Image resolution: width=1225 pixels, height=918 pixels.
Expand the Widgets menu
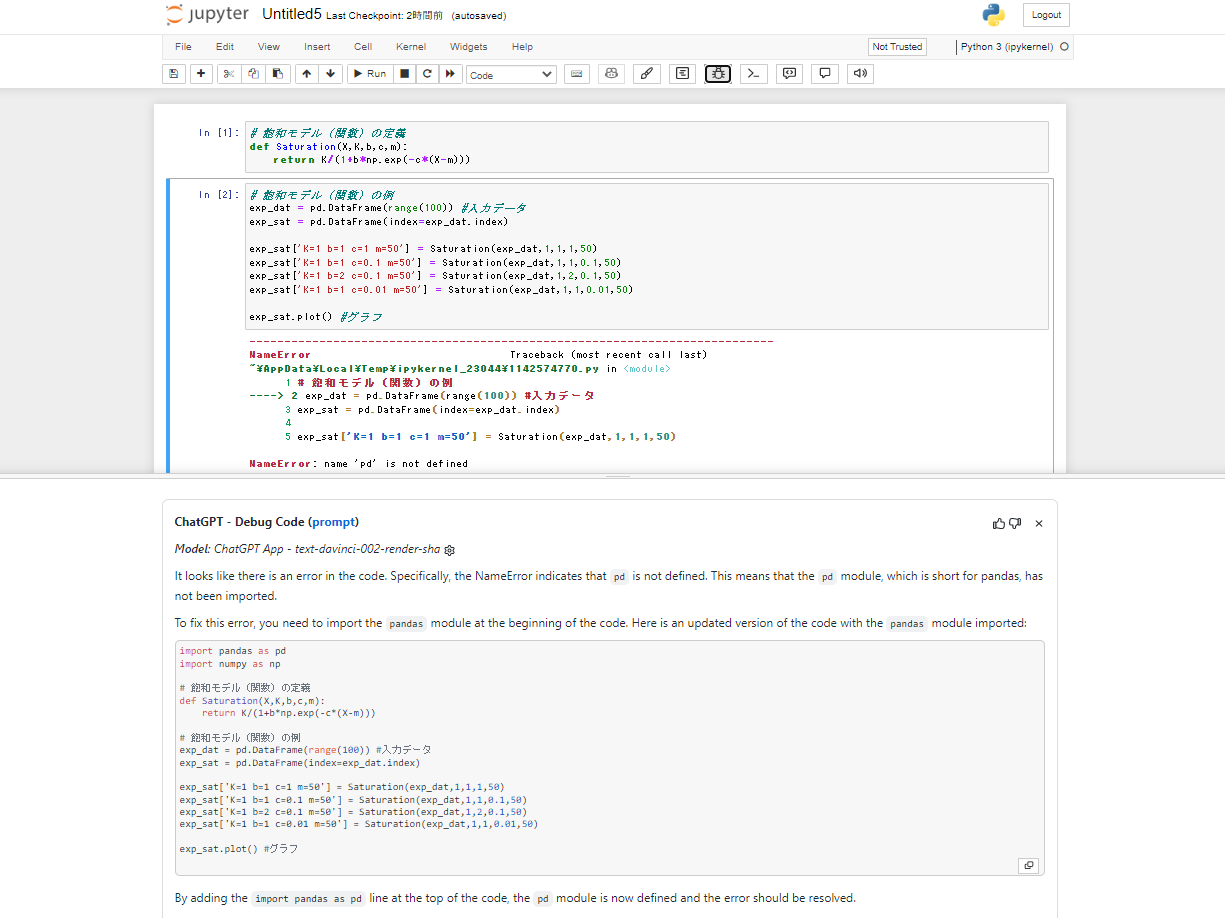[468, 47]
